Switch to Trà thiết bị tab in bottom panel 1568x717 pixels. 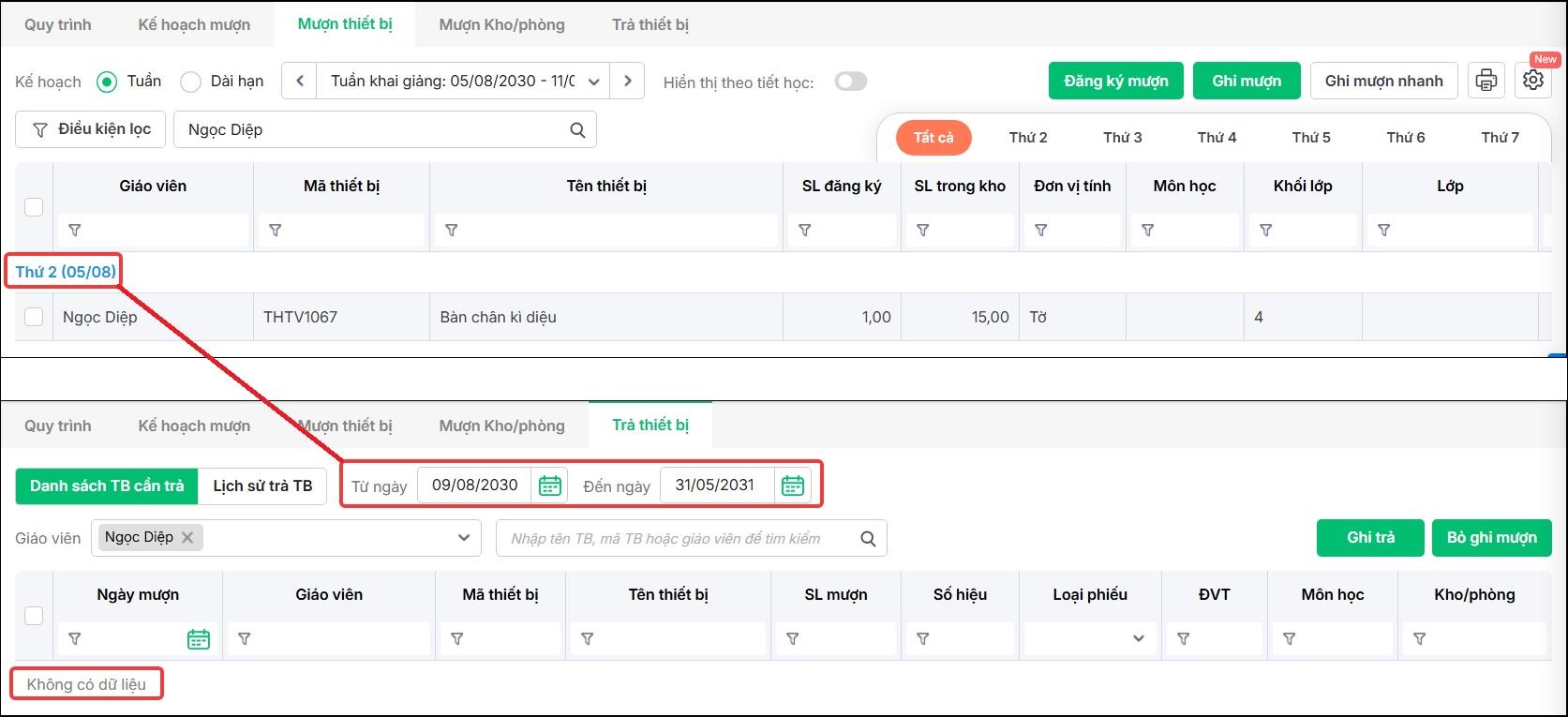tap(650, 426)
